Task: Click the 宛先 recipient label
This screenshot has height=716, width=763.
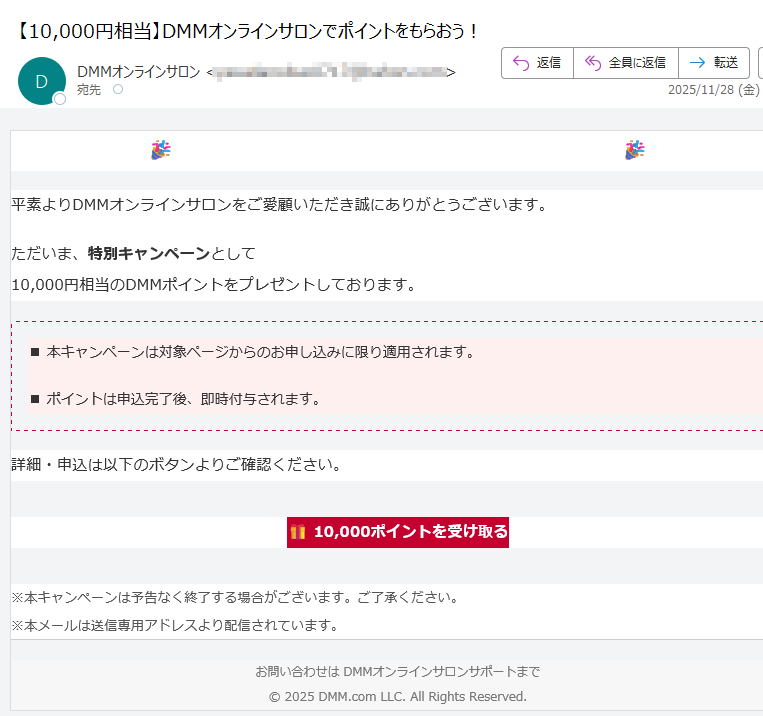Action: pos(89,90)
